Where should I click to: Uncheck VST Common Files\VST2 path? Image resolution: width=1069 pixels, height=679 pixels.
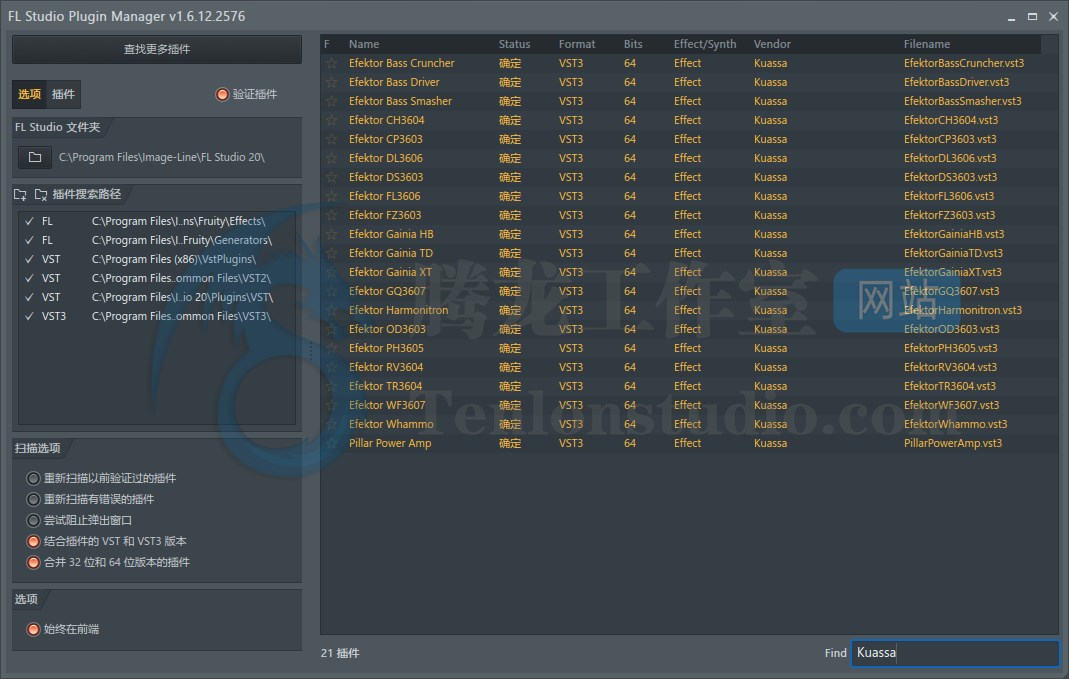29,279
